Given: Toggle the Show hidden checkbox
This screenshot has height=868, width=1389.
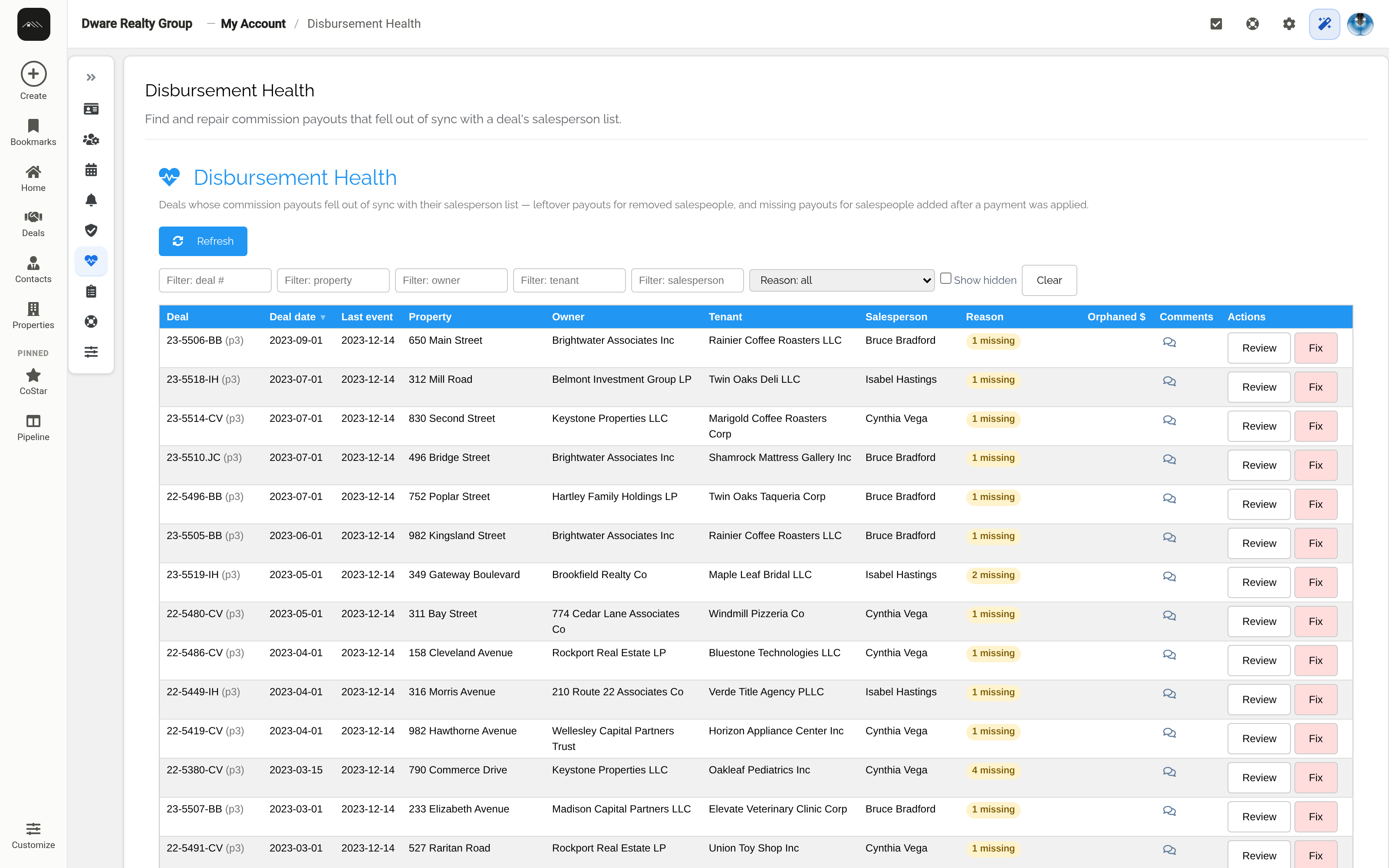Looking at the screenshot, I should tap(946, 279).
